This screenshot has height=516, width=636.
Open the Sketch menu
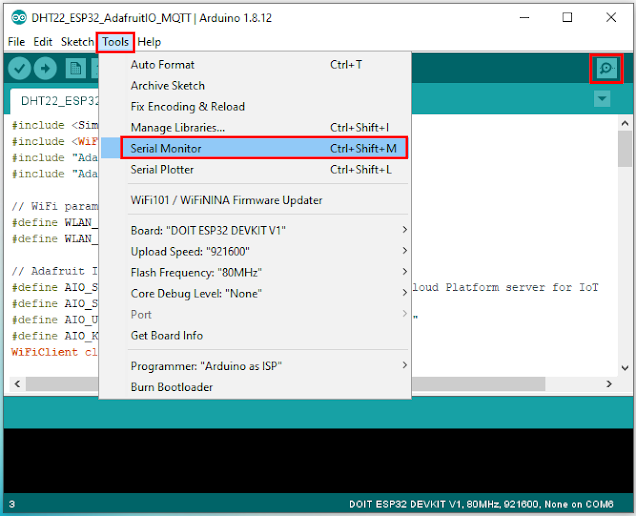tap(77, 42)
